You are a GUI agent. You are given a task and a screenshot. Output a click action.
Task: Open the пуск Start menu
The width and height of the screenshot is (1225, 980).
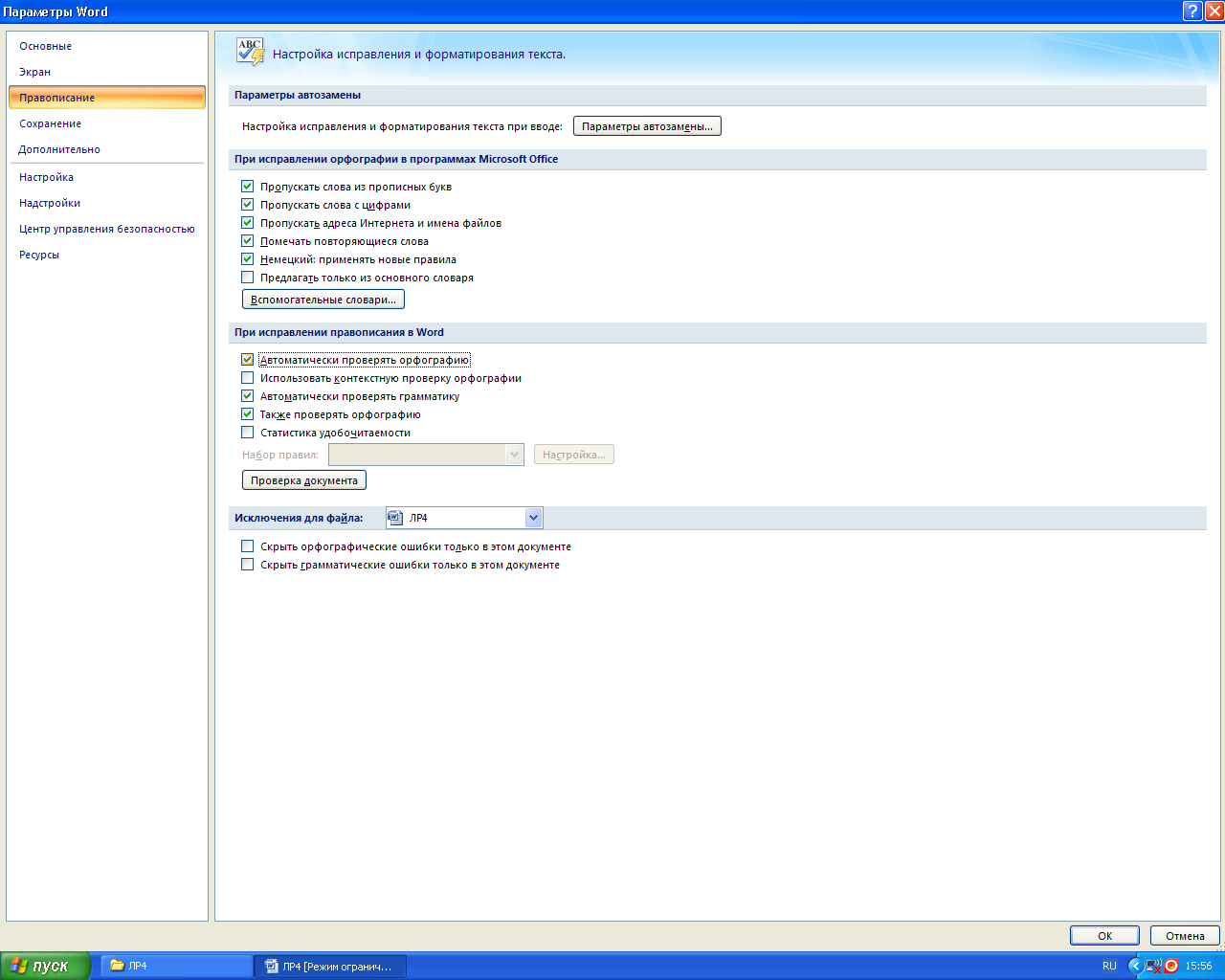pos(46,966)
